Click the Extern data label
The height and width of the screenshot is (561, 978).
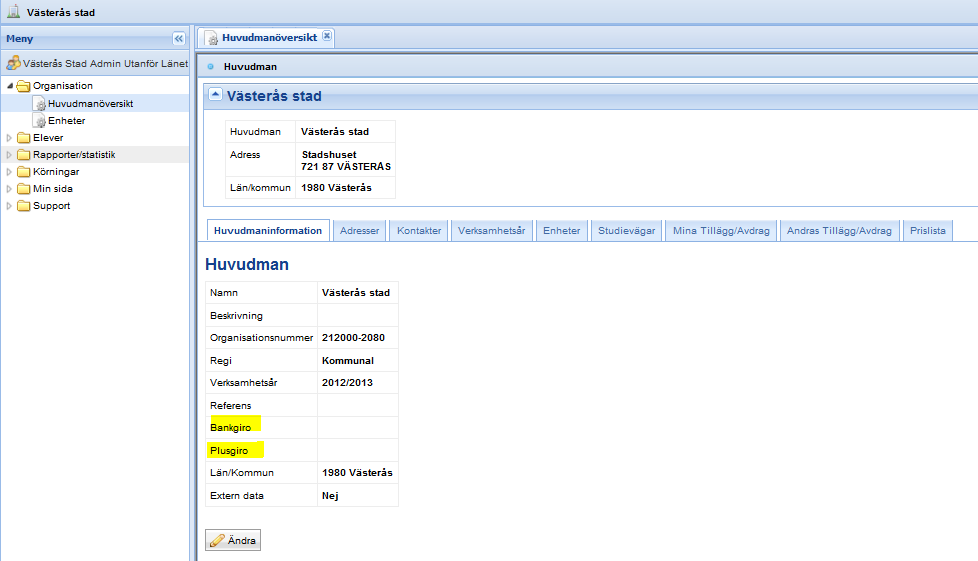click(x=237, y=495)
